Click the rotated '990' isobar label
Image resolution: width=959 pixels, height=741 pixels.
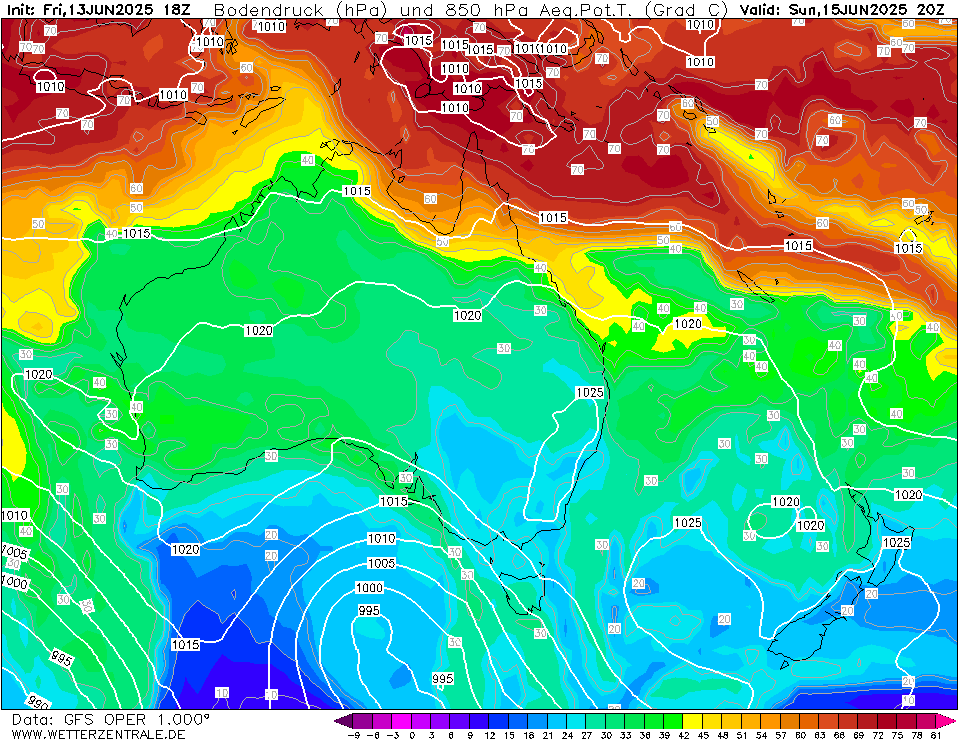[x=38, y=702]
